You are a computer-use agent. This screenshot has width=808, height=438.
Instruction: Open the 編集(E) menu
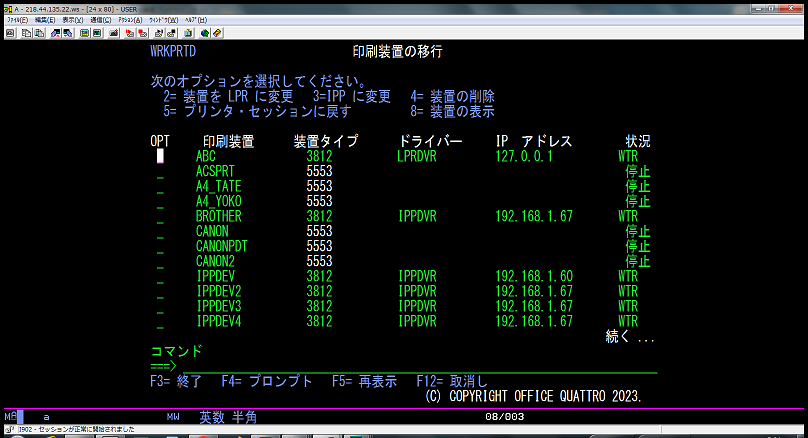click(x=44, y=19)
